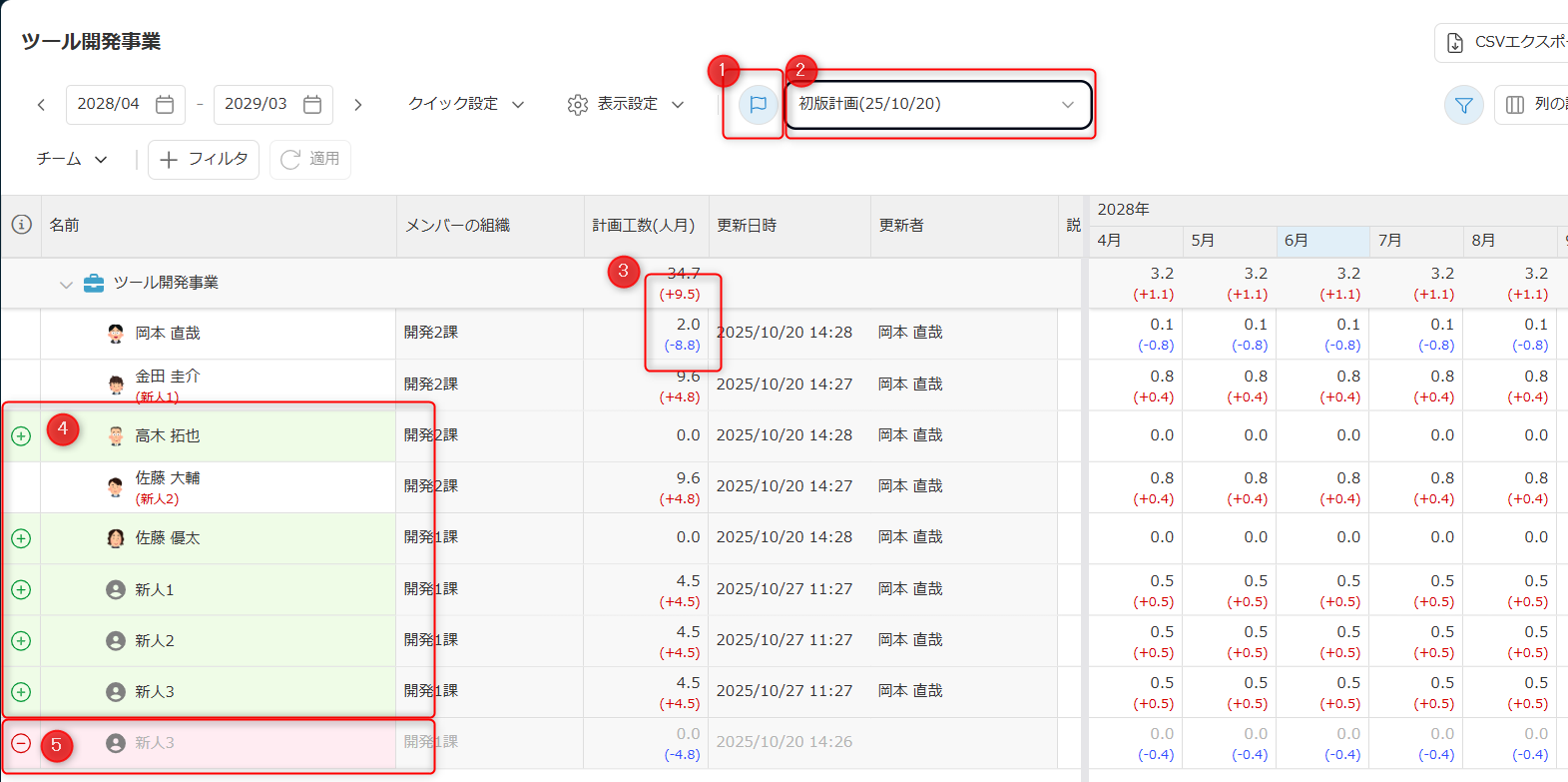1568x782 pixels.
Task: Go to next period with right arrow
Action: pos(358,104)
